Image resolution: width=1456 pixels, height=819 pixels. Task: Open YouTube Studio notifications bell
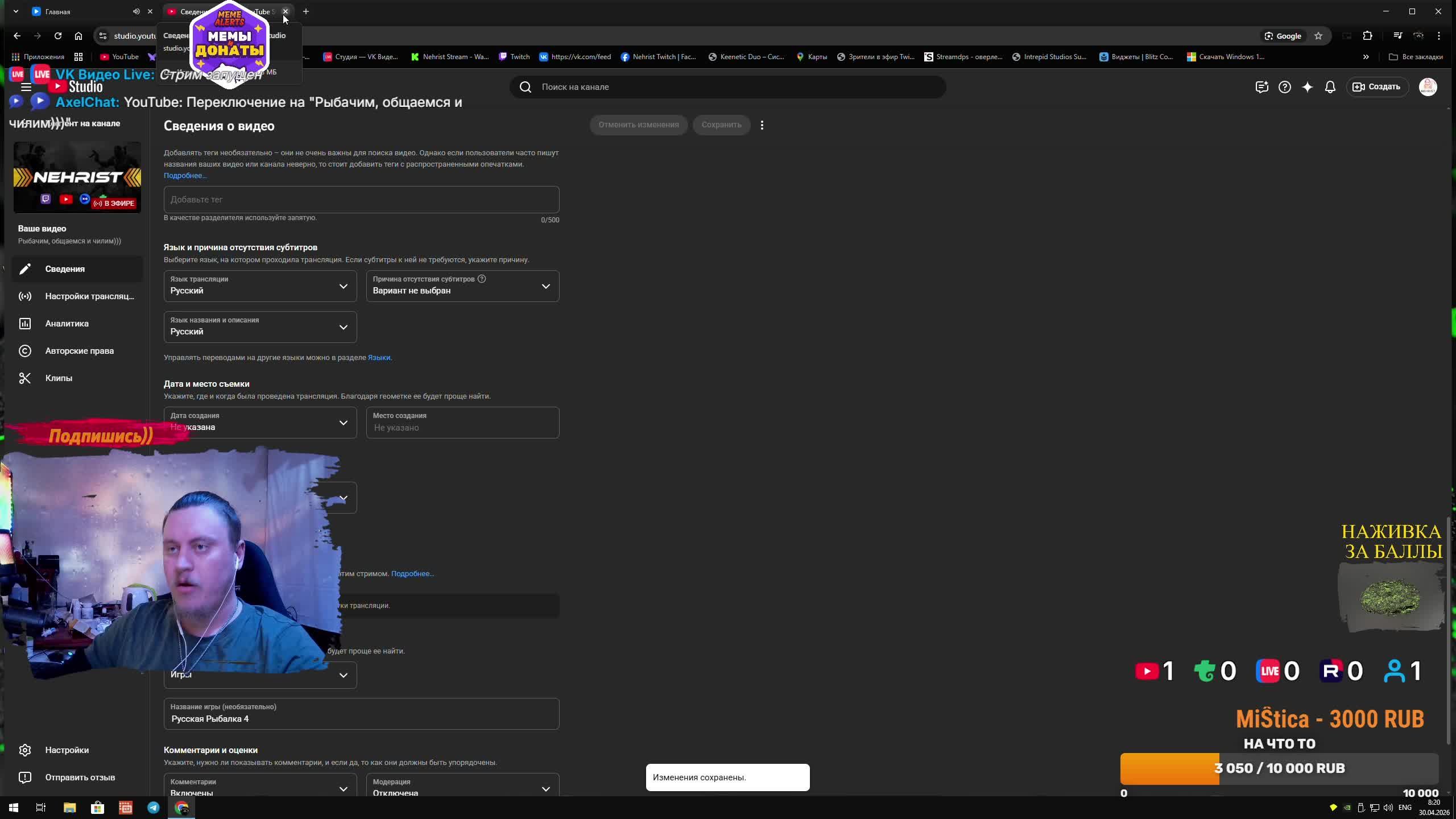pos(1330,87)
